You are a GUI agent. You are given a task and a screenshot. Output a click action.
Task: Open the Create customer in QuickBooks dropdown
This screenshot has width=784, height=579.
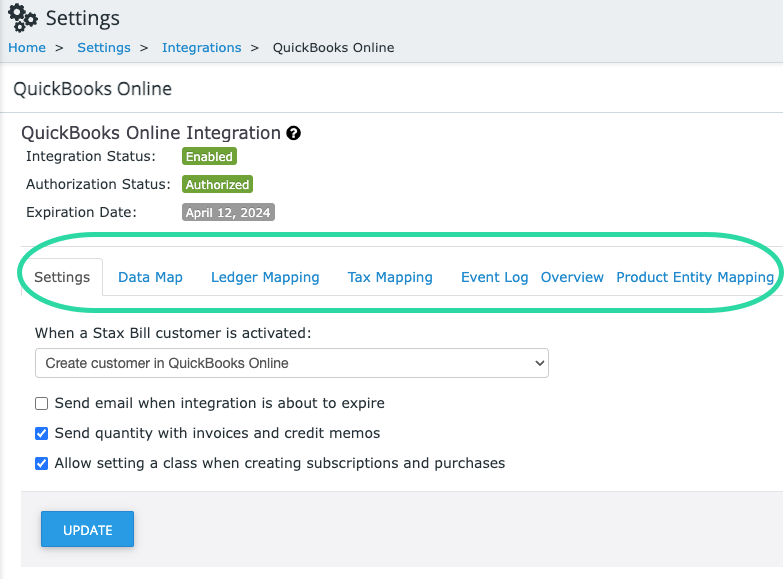292,363
